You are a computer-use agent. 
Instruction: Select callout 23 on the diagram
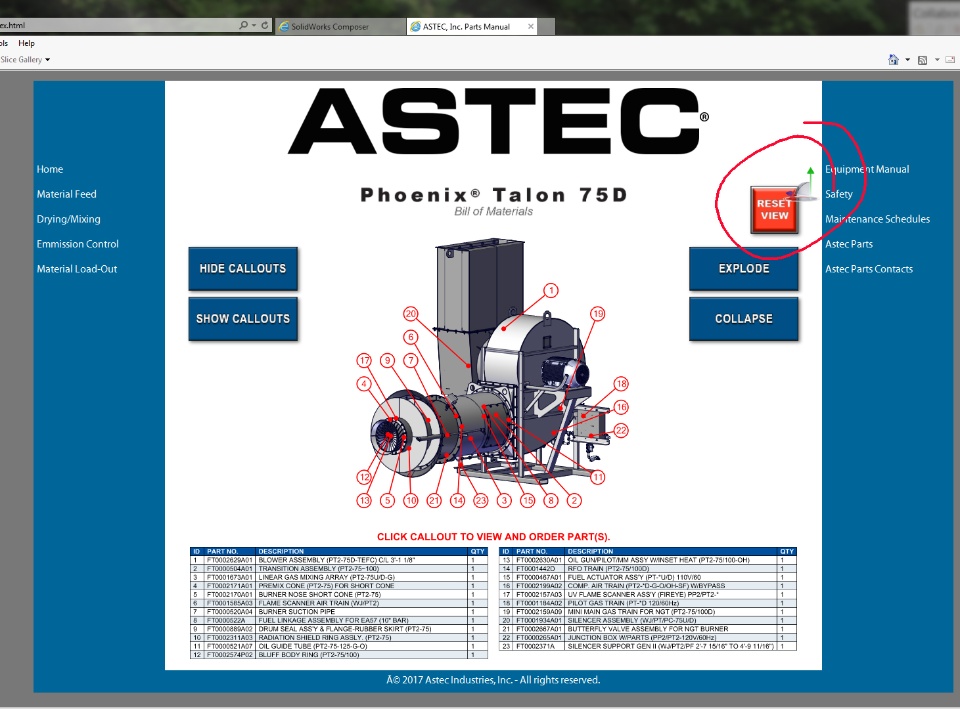tap(481, 500)
